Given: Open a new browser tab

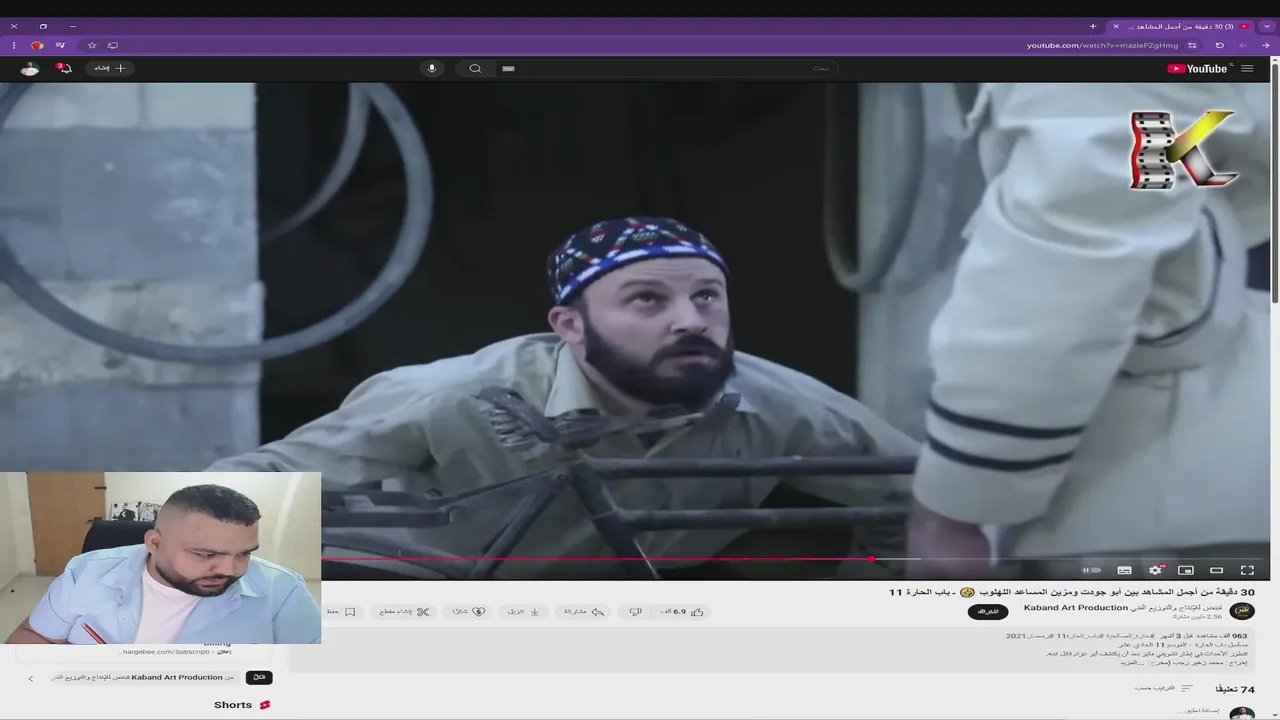Looking at the screenshot, I should [1093, 26].
